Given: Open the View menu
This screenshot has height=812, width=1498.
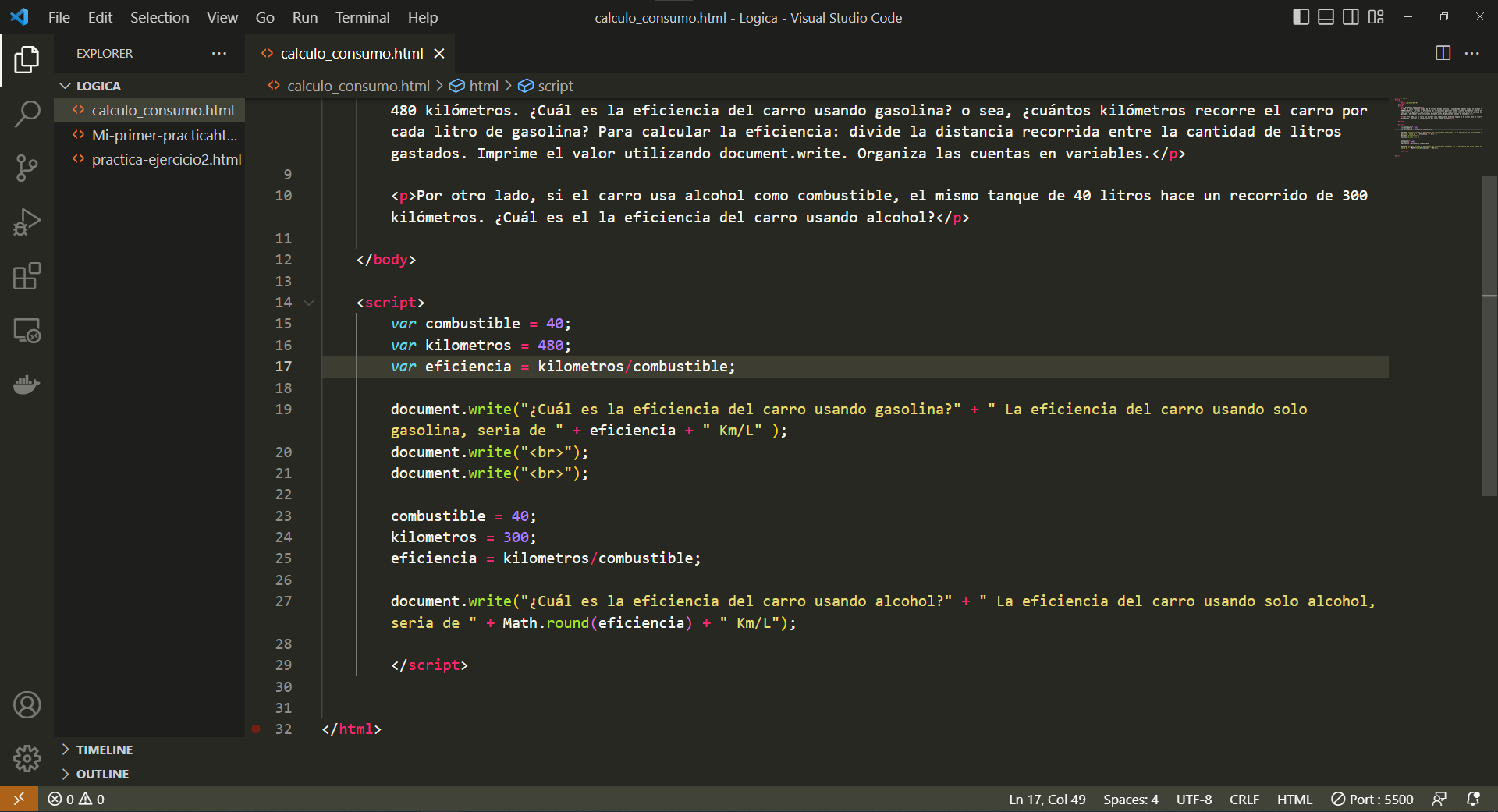Looking at the screenshot, I should coord(222,17).
